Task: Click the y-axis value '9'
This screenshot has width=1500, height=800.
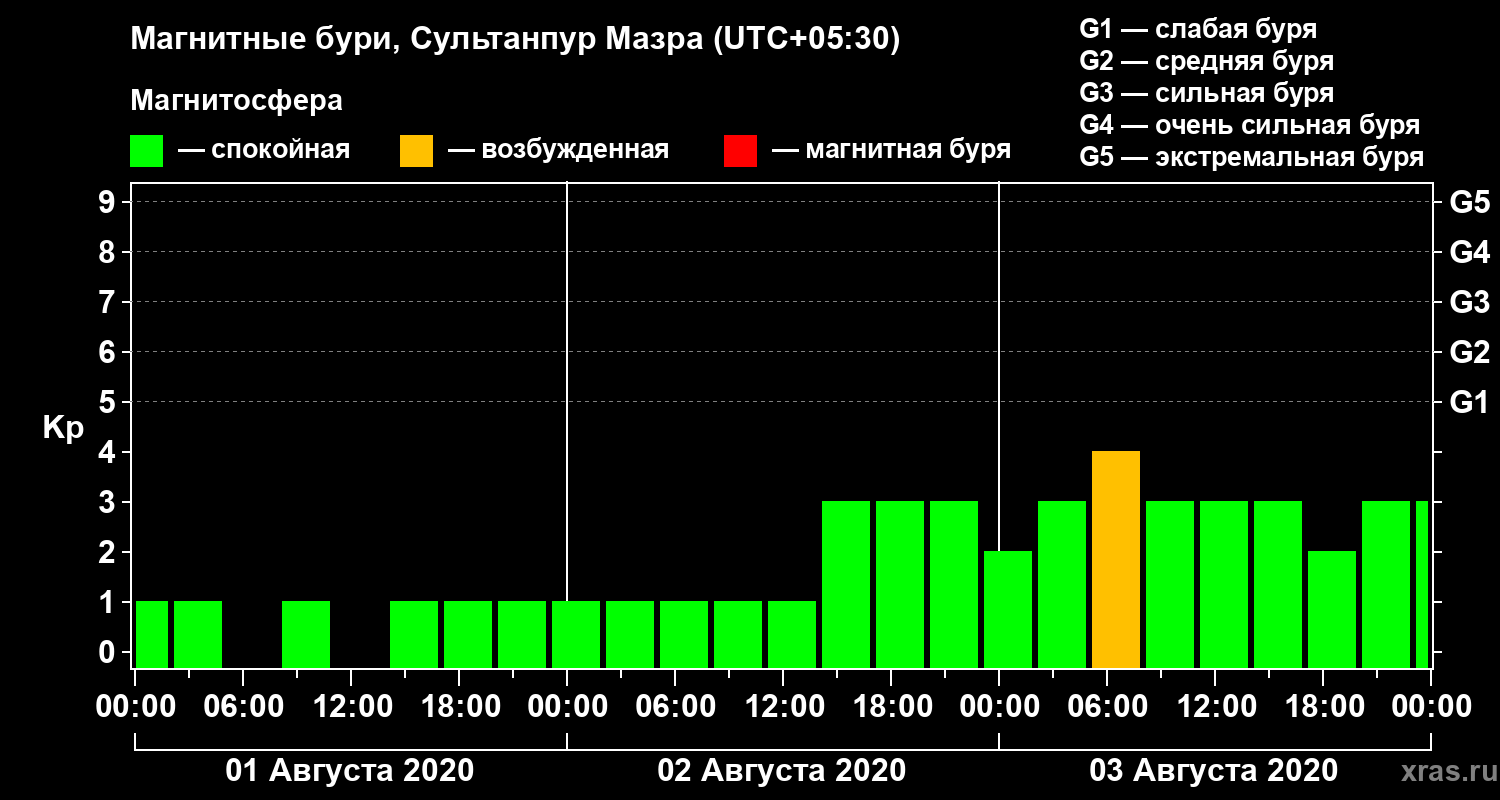Action: [x=109, y=202]
